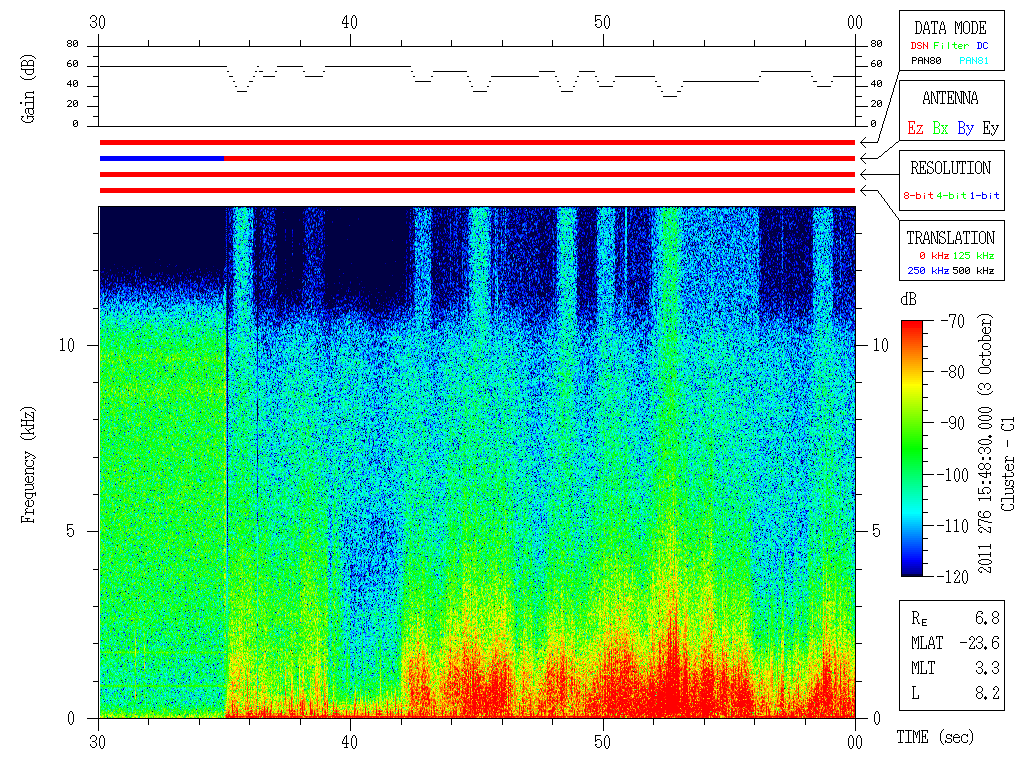The height and width of the screenshot is (768, 1024).
Task: Click the -80 colorbar tick value
Action: 952,372
